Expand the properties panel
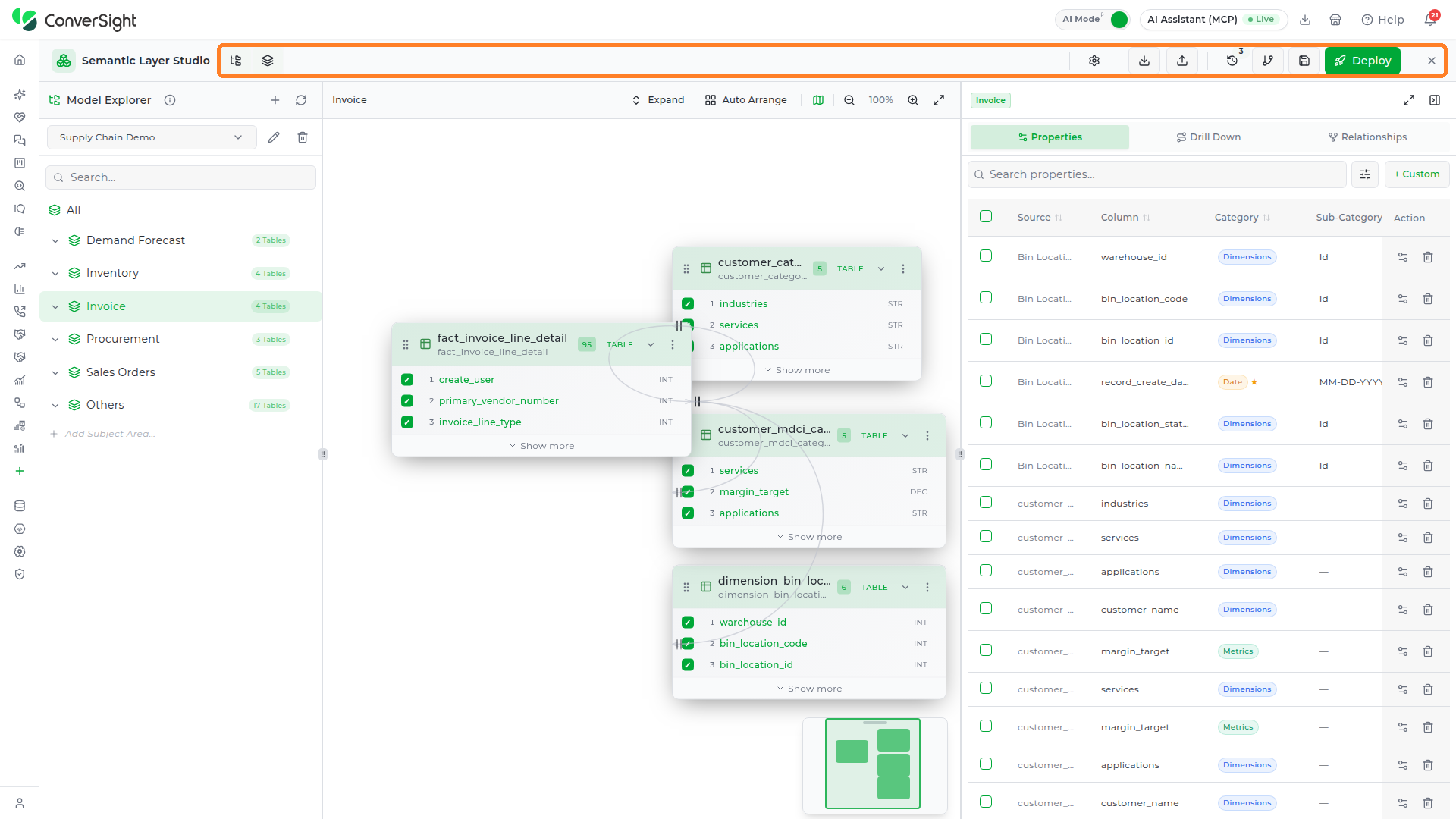Image resolution: width=1456 pixels, height=819 pixels. (1409, 100)
